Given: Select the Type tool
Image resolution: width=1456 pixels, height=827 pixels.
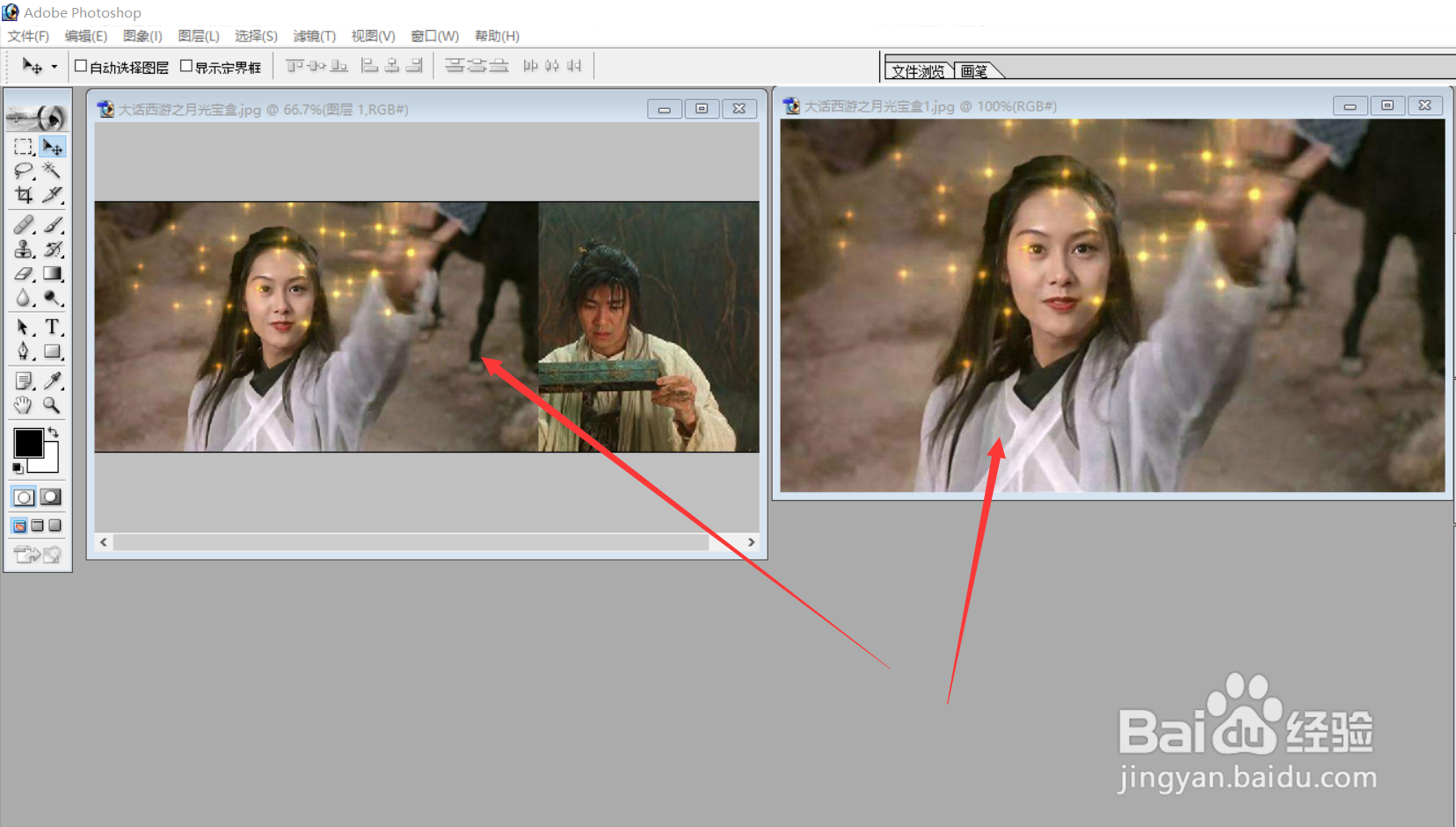Looking at the screenshot, I should [x=52, y=328].
